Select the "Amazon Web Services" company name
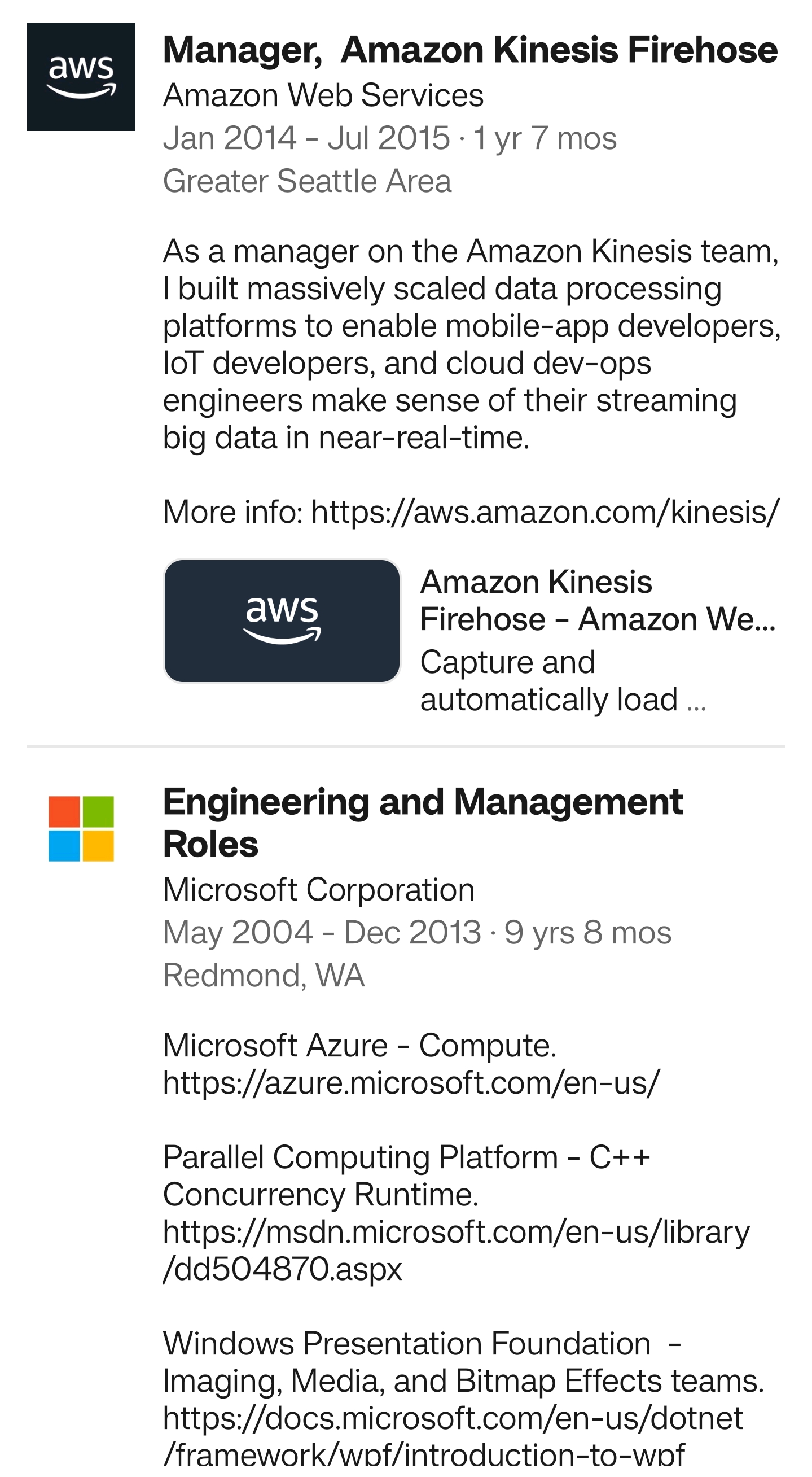Viewport: 812px width, 1477px height. 323,95
